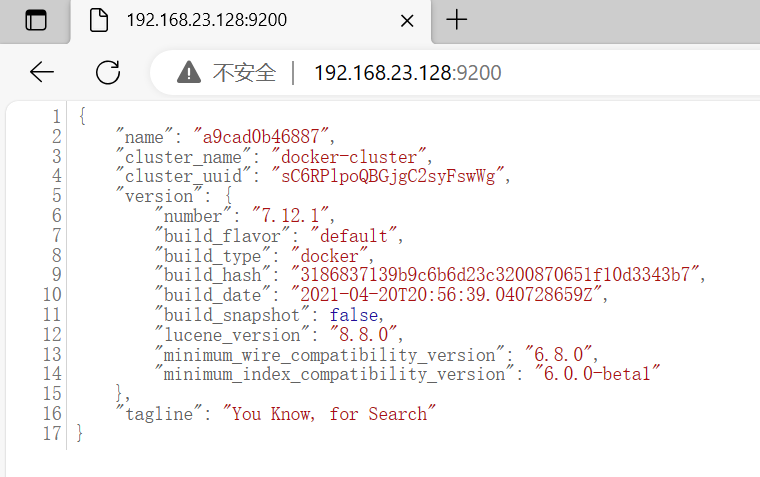Close the 192.168.23.128:9200 tab
The image size is (760, 477).
click(x=407, y=21)
